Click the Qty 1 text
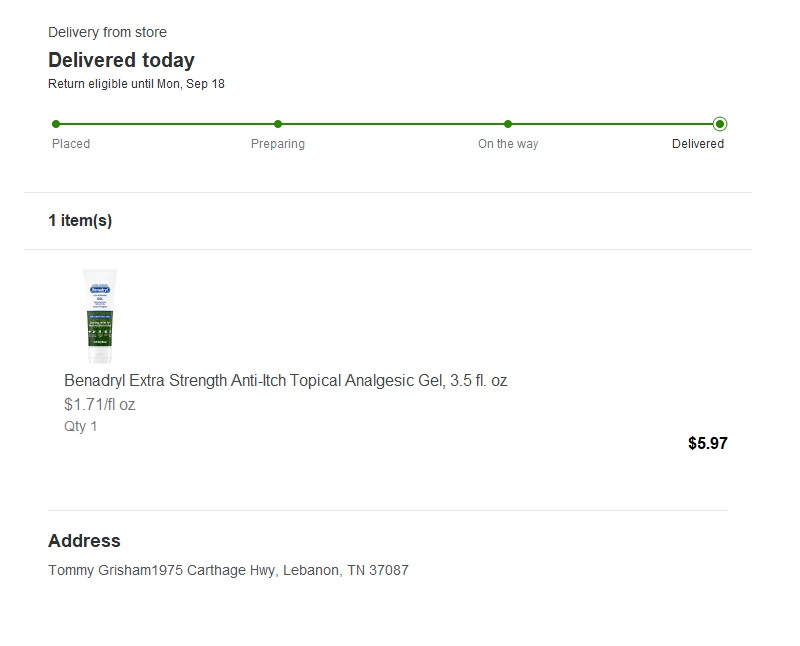The height and width of the screenshot is (646, 800). 81,427
